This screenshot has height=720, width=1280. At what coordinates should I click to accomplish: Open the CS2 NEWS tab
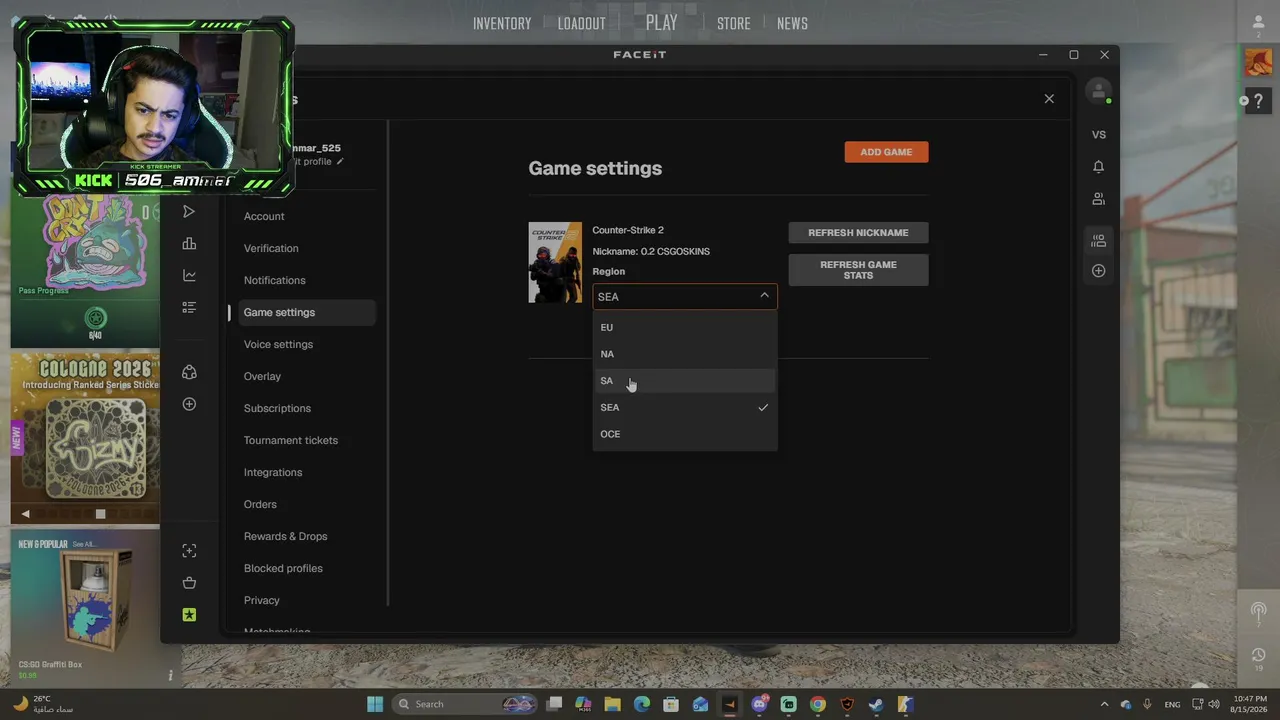(792, 24)
